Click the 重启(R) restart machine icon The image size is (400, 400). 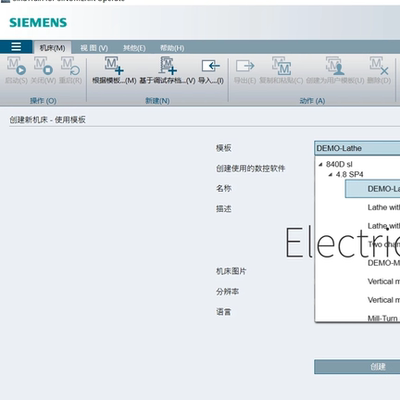pyautogui.click(x=70, y=66)
